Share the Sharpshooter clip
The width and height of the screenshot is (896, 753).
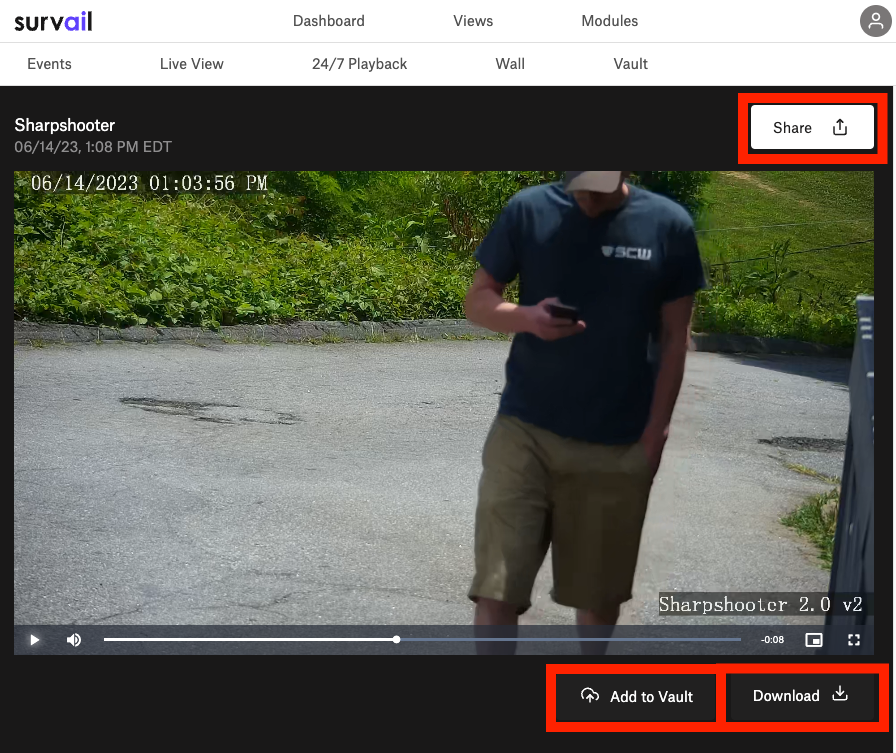pos(812,127)
